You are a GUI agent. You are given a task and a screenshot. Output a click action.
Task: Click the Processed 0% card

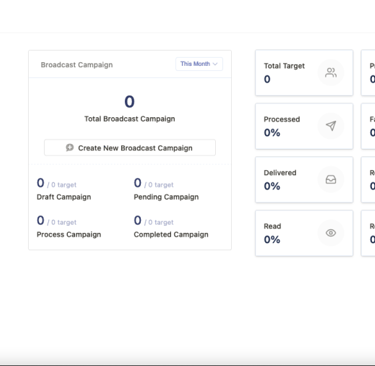[304, 126]
